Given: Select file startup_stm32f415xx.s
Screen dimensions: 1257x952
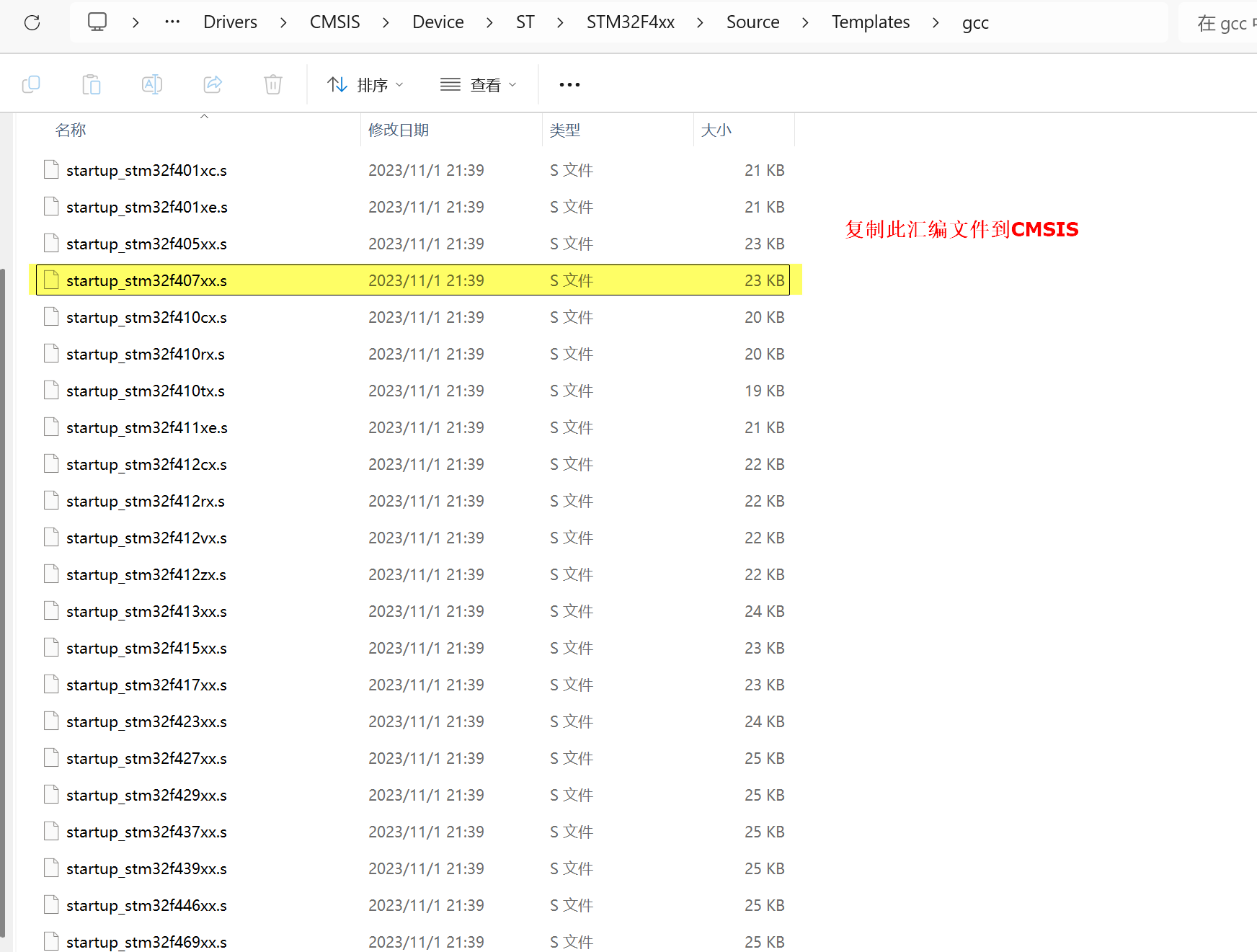Looking at the screenshot, I should click(146, 648).
